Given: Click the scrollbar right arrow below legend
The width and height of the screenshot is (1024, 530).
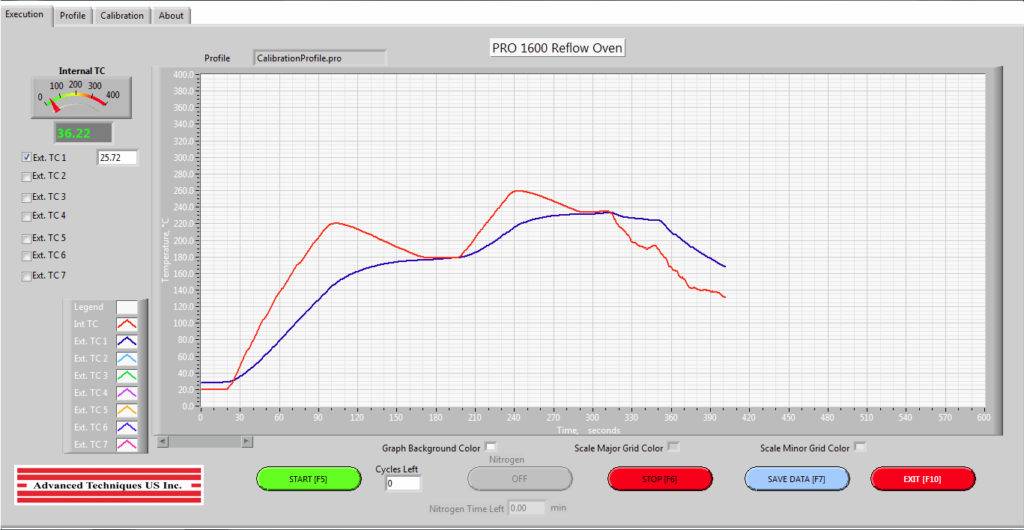Looking at the screenshot, I should click(247, 441).
